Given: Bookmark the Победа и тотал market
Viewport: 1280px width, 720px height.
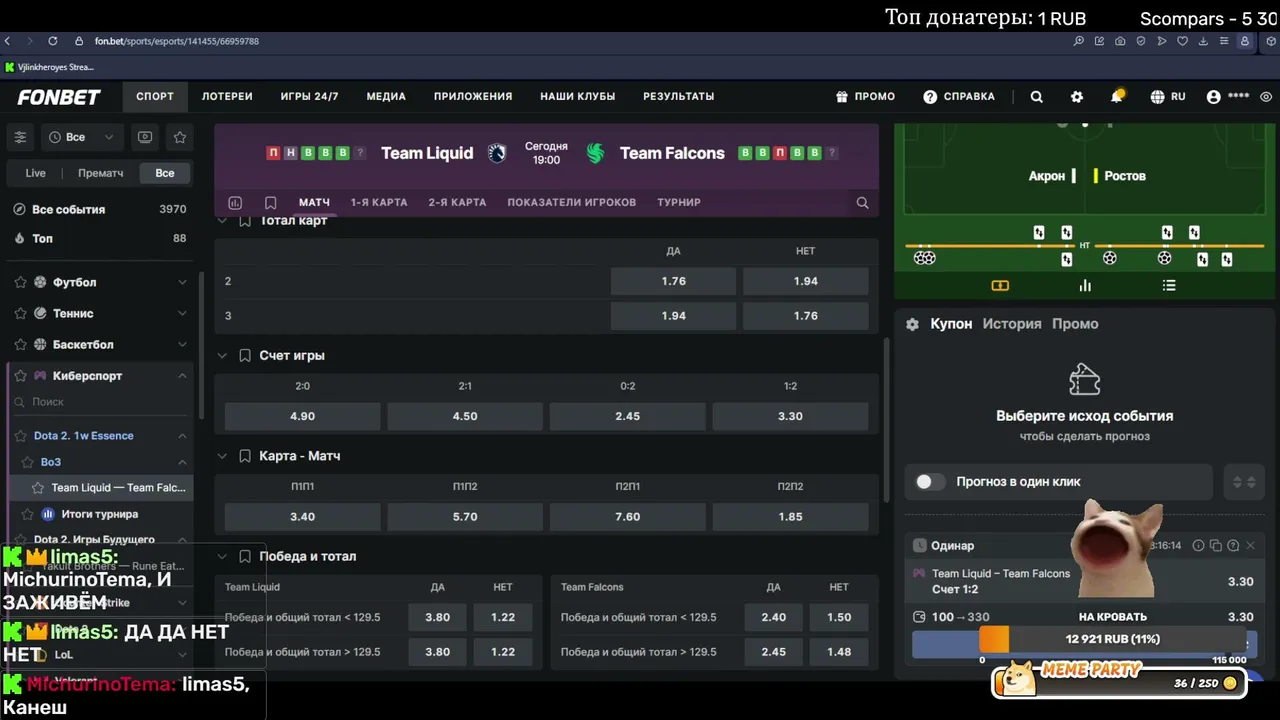Looking at the screenshot, I should click(245, 556).
